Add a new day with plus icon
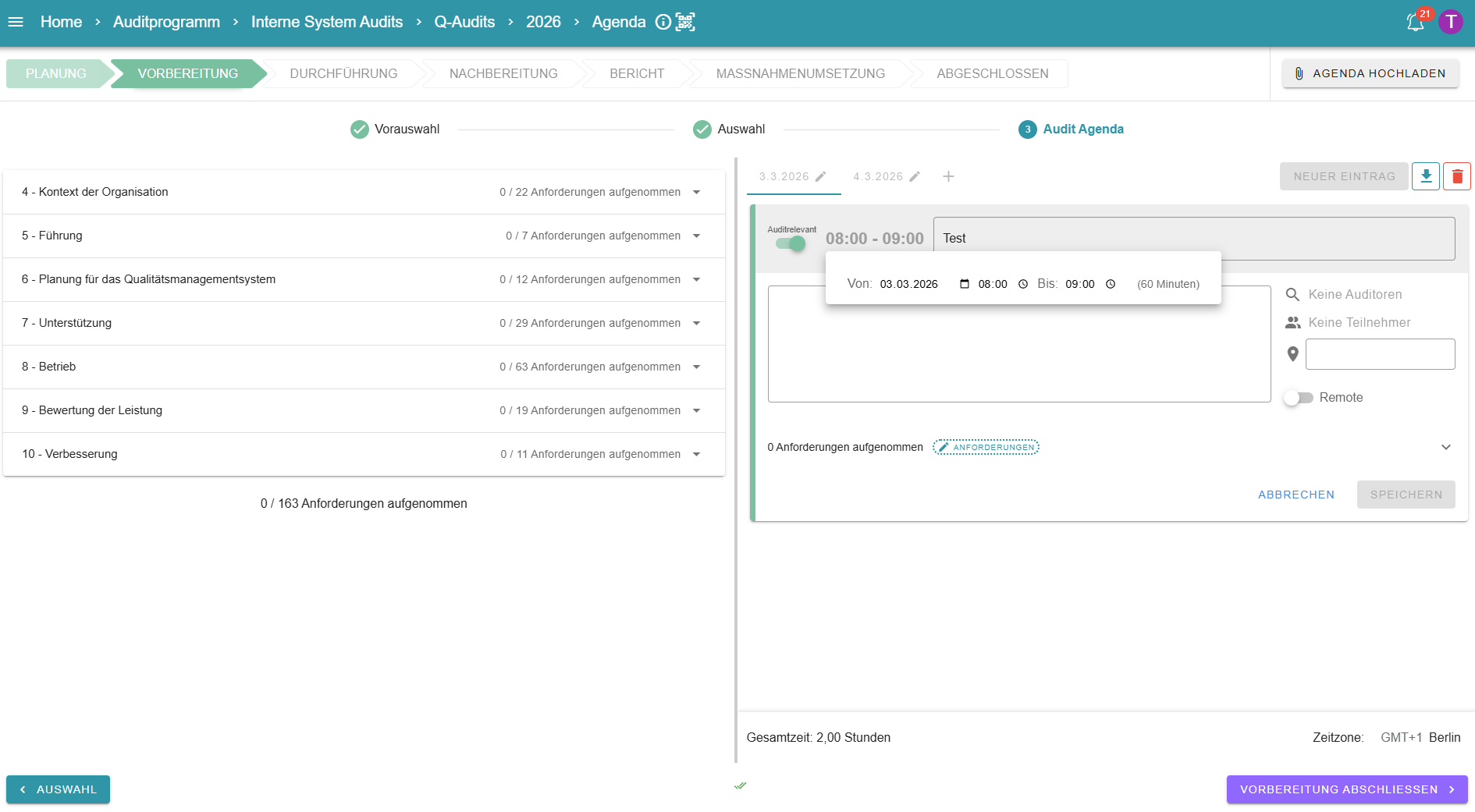Screen dimensions: 1475x812 948,176
